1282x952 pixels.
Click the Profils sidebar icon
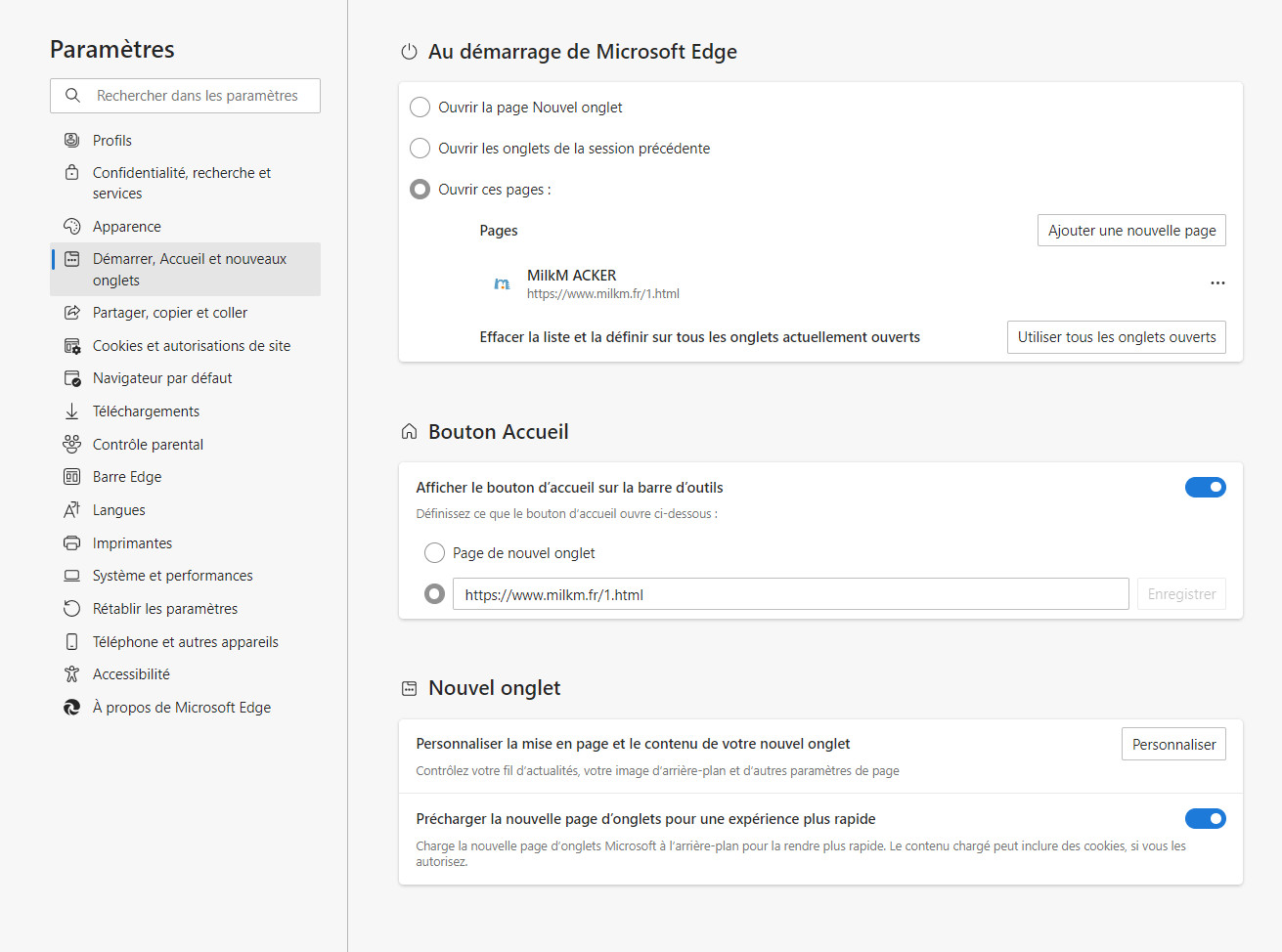(71, 140)
